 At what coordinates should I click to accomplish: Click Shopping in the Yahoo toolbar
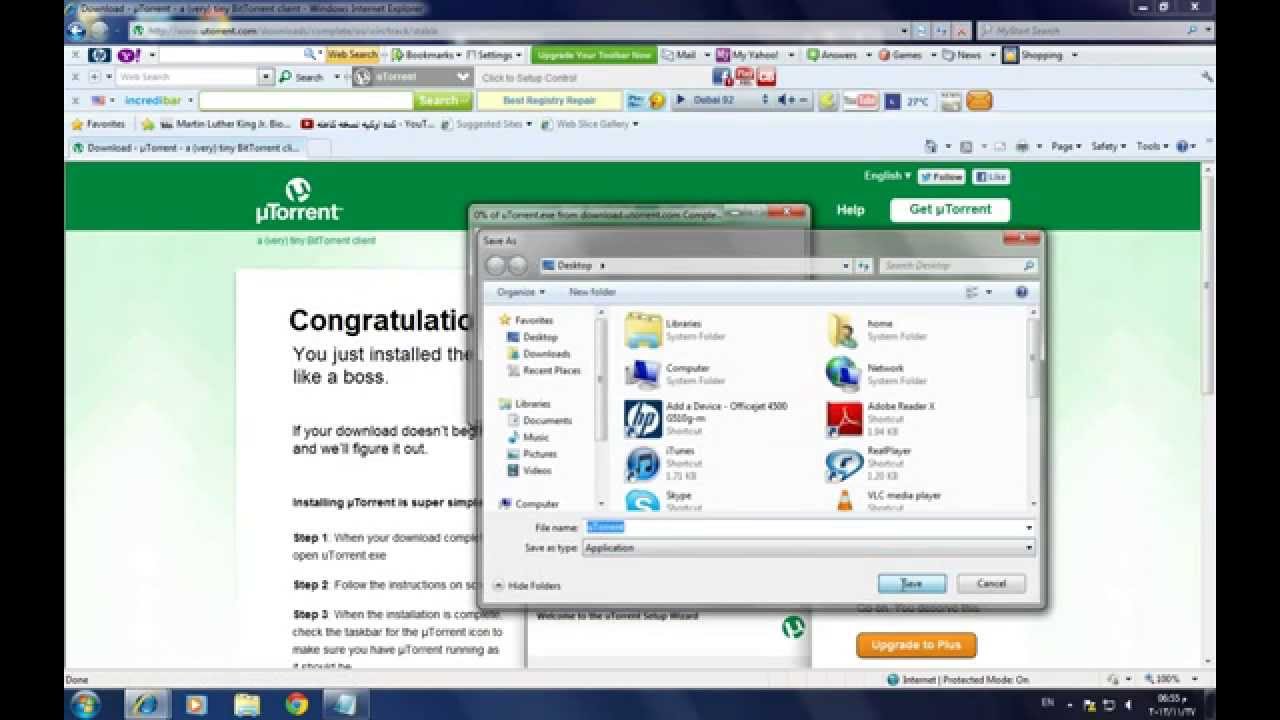[x=1033, y=55]
